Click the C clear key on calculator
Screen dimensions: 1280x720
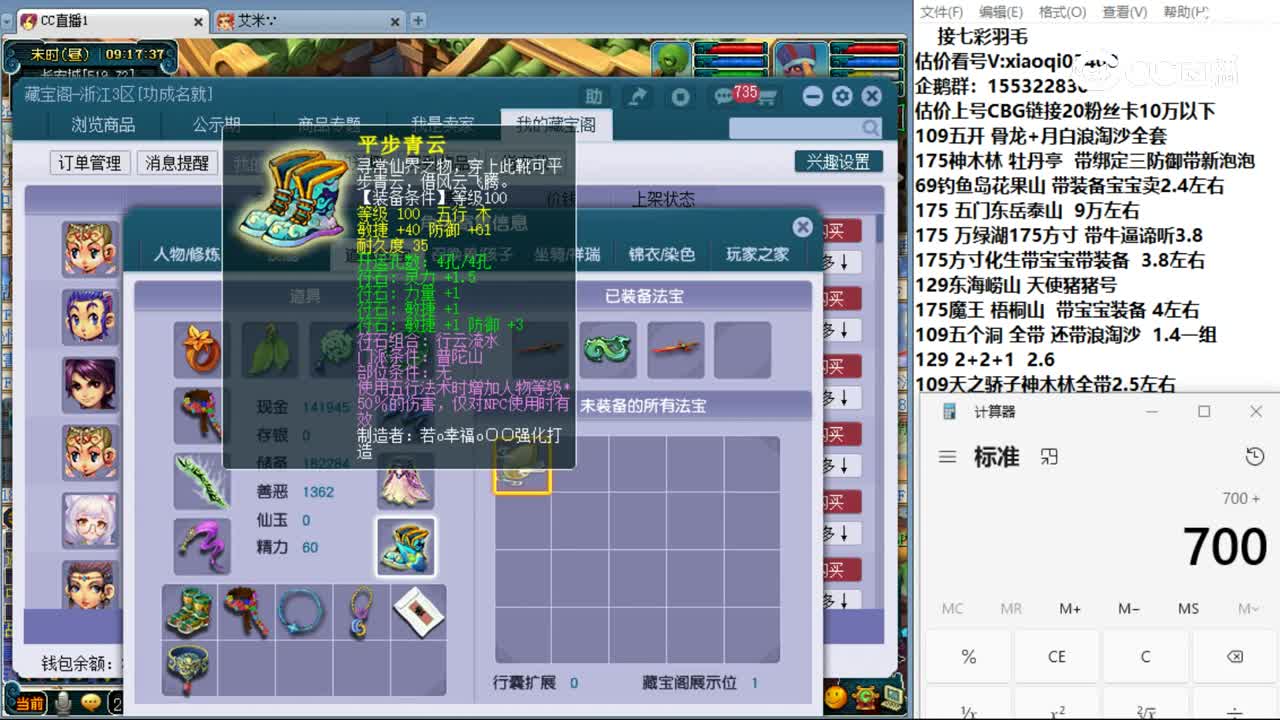point(1145,657)
